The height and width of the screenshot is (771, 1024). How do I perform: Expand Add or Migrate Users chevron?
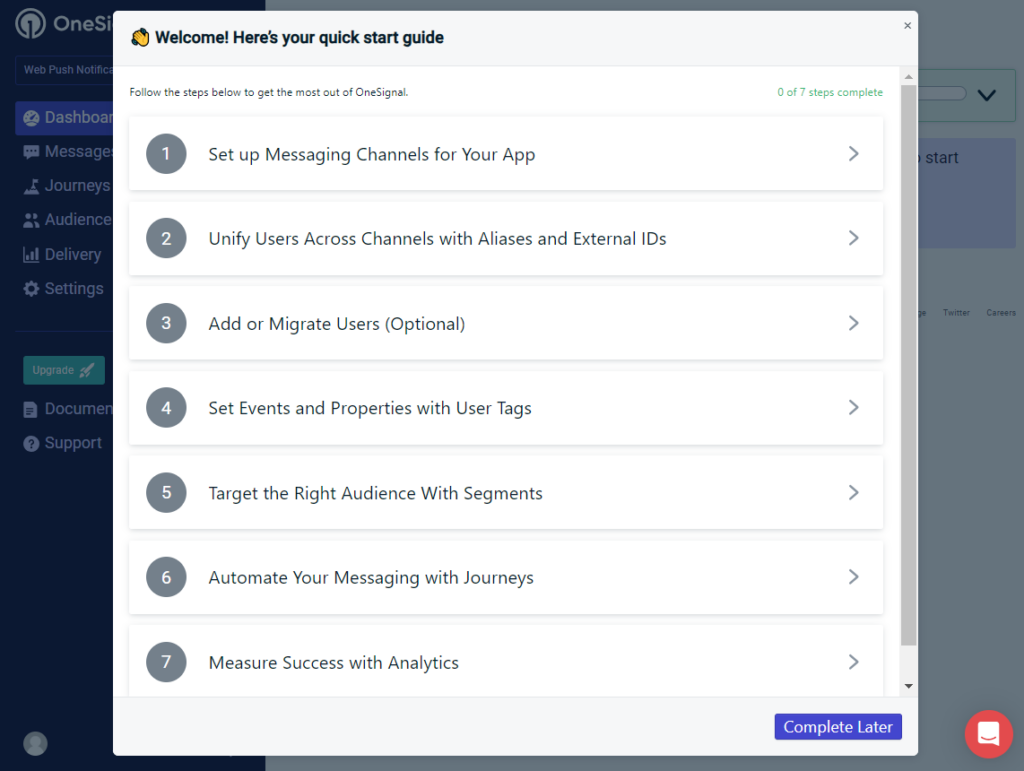[x=854, y=323]
